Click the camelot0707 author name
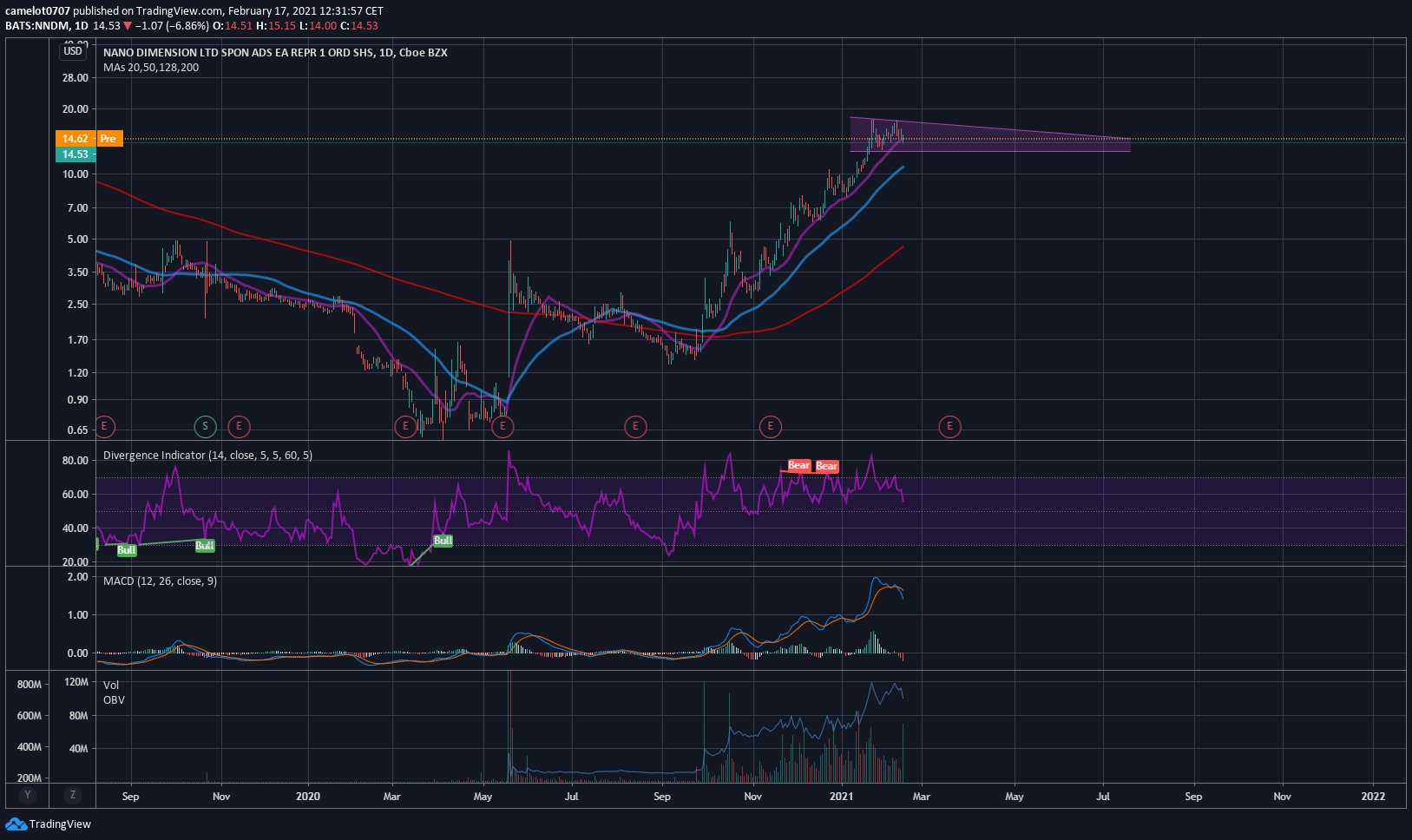Viewport: 1412px width, 840px height. click(x=37, y=11)
